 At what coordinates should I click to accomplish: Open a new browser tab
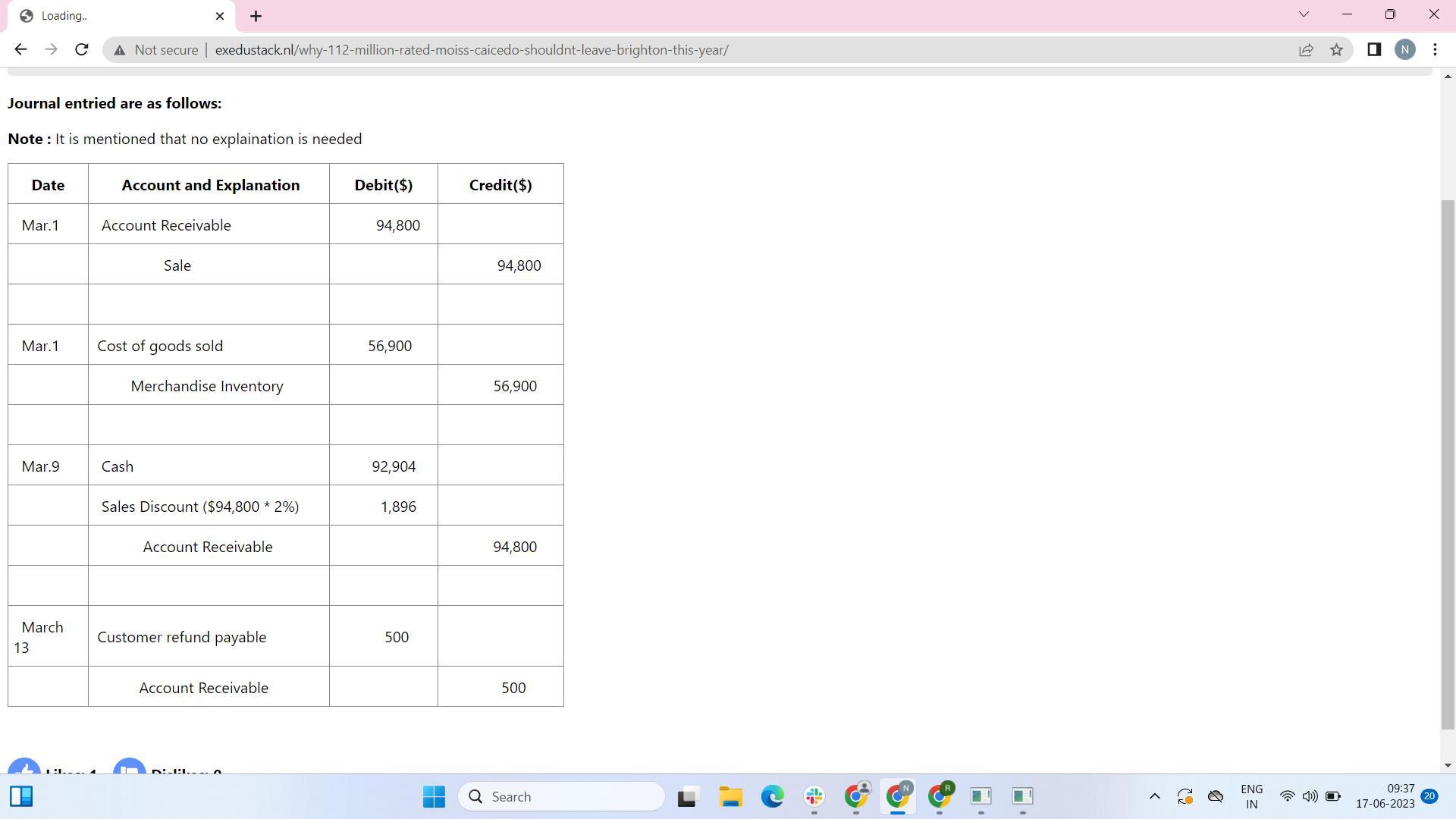pos(256,16)
